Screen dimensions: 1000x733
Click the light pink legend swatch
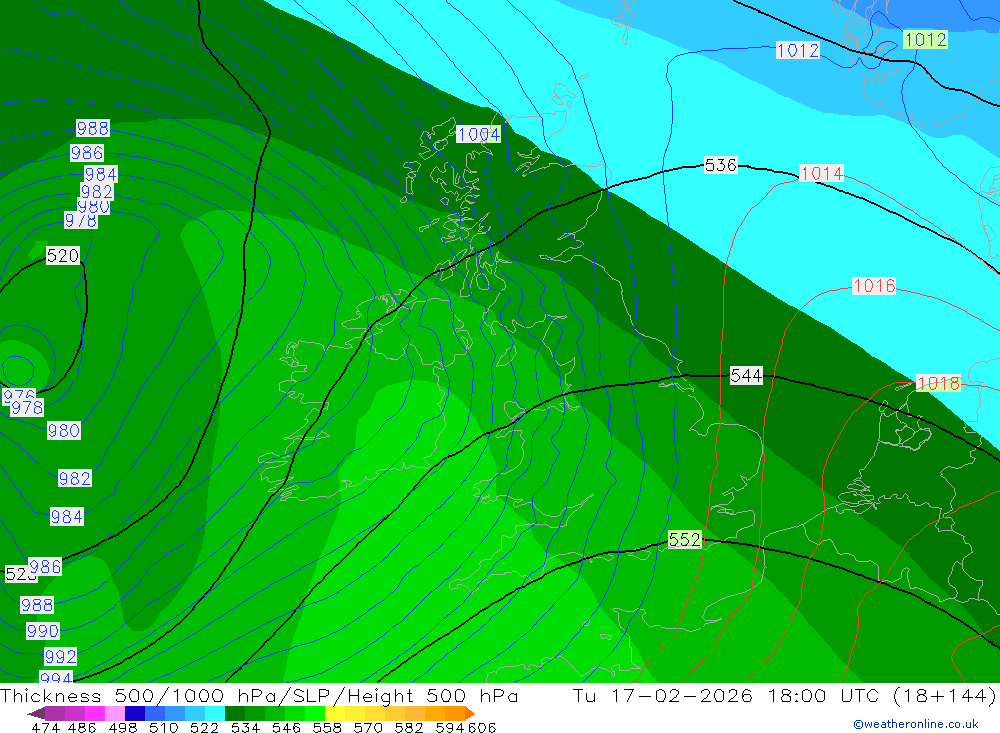click(115, 713)
